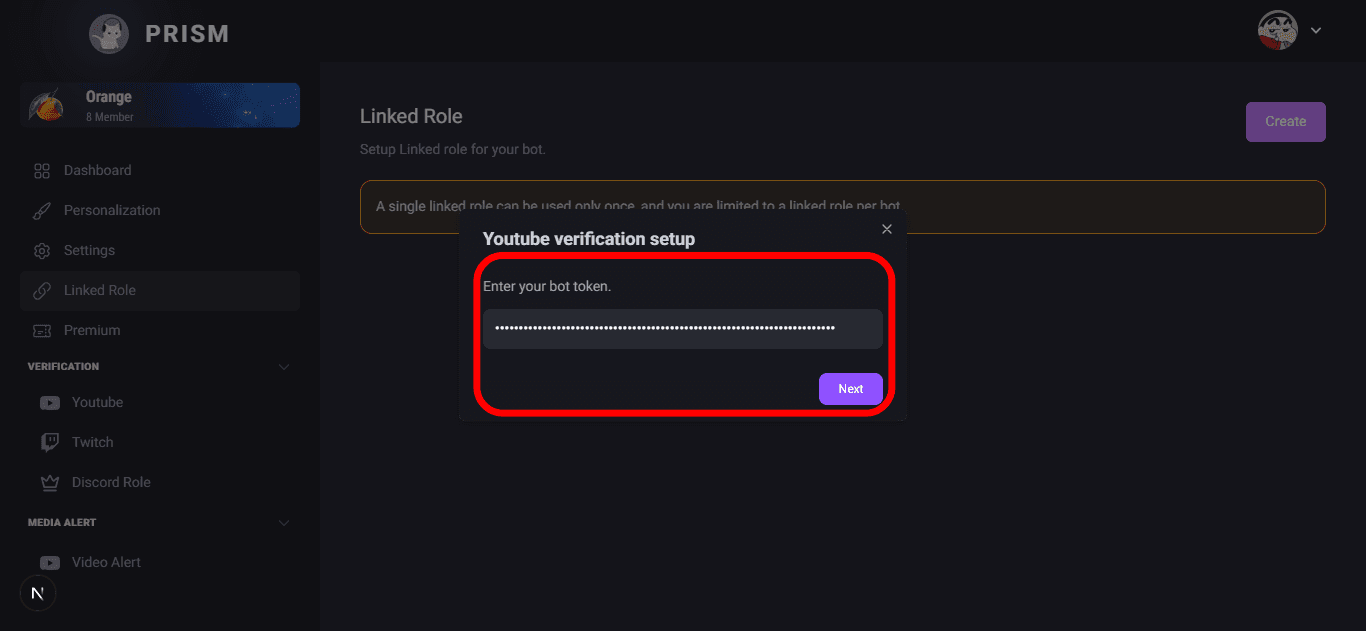Select the Orange server banner

160,104
